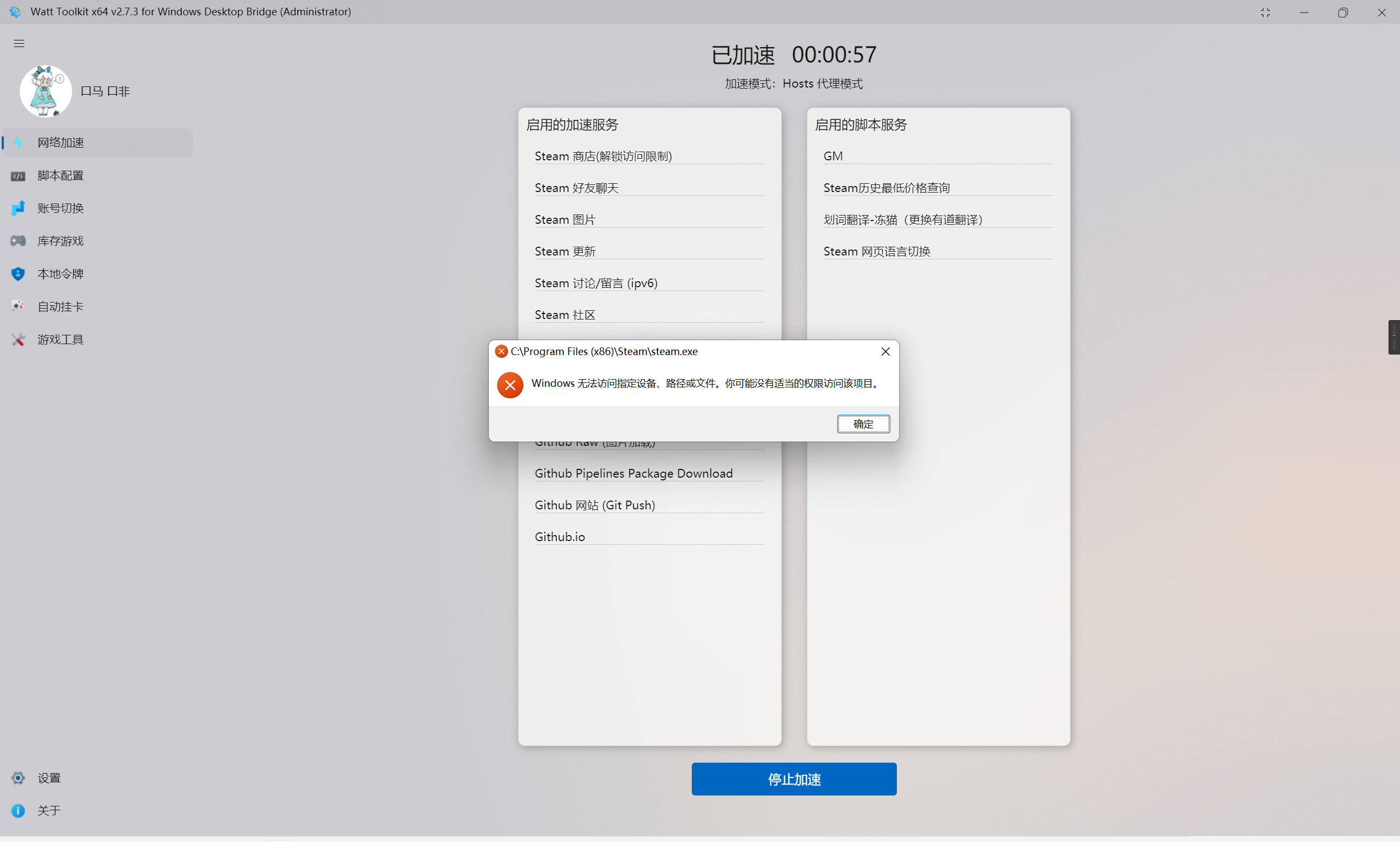Viewport: 1400px width, 842px height.
Task: Select Steam 更新 entry
Action: [x=649, y=251]
